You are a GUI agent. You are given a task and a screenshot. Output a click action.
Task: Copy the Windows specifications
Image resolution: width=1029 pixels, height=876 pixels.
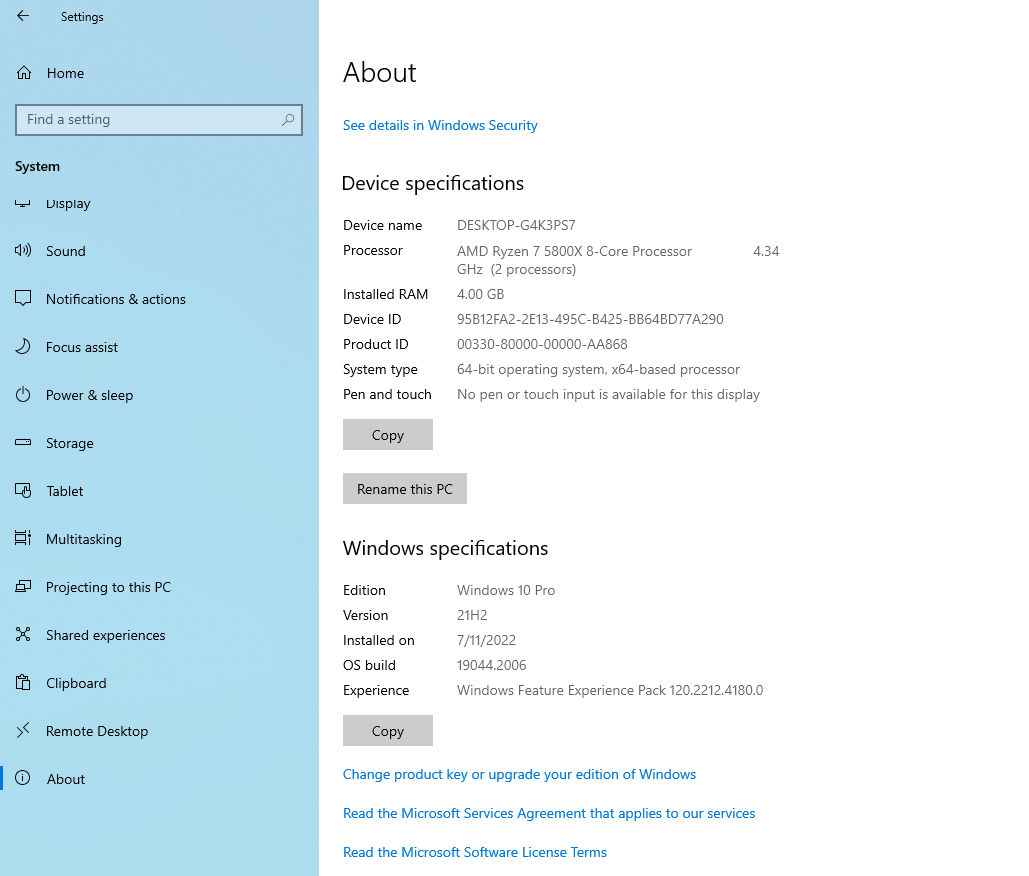pos(388,730)
